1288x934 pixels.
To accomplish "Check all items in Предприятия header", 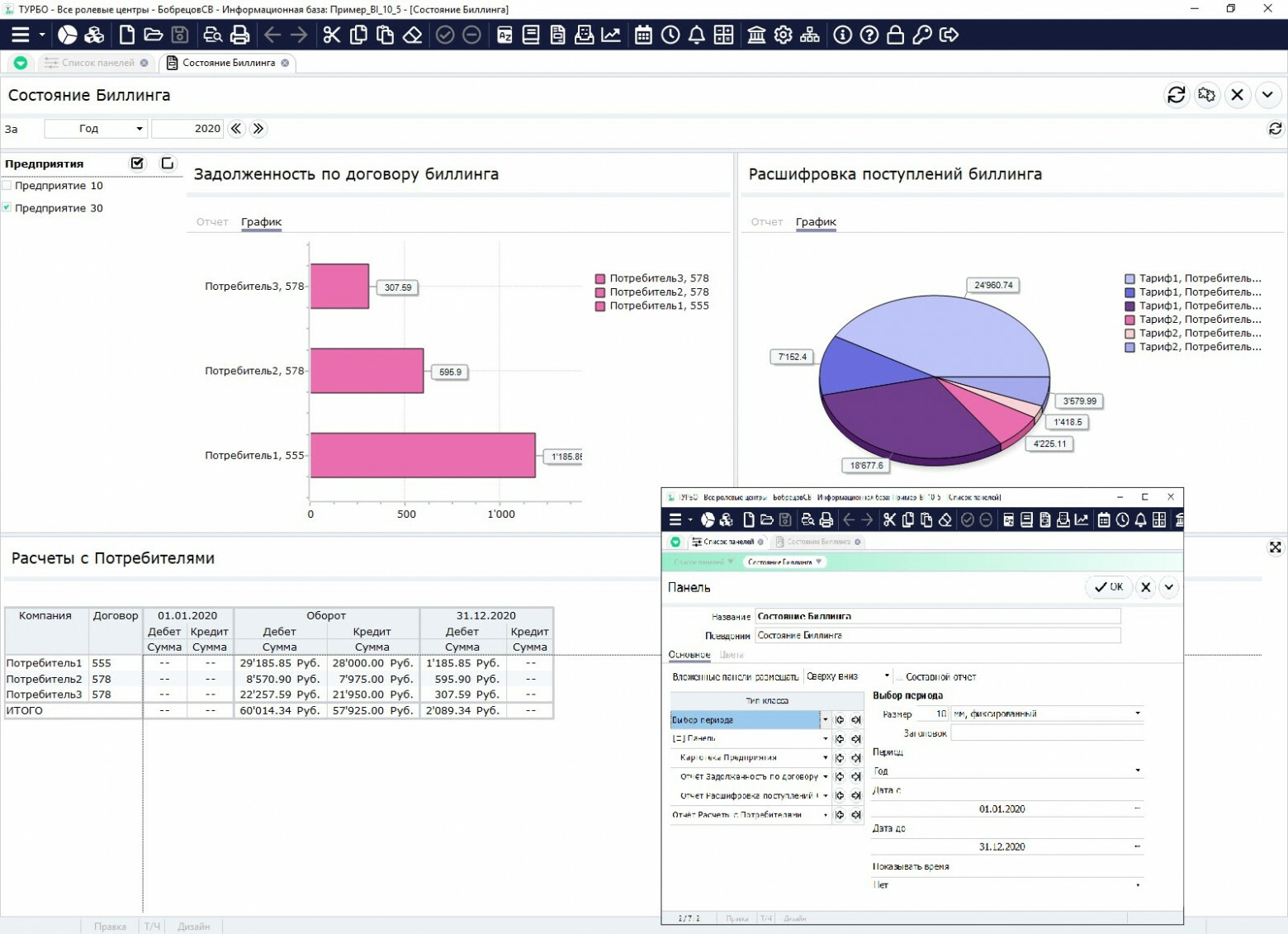I will pos(137,164).
